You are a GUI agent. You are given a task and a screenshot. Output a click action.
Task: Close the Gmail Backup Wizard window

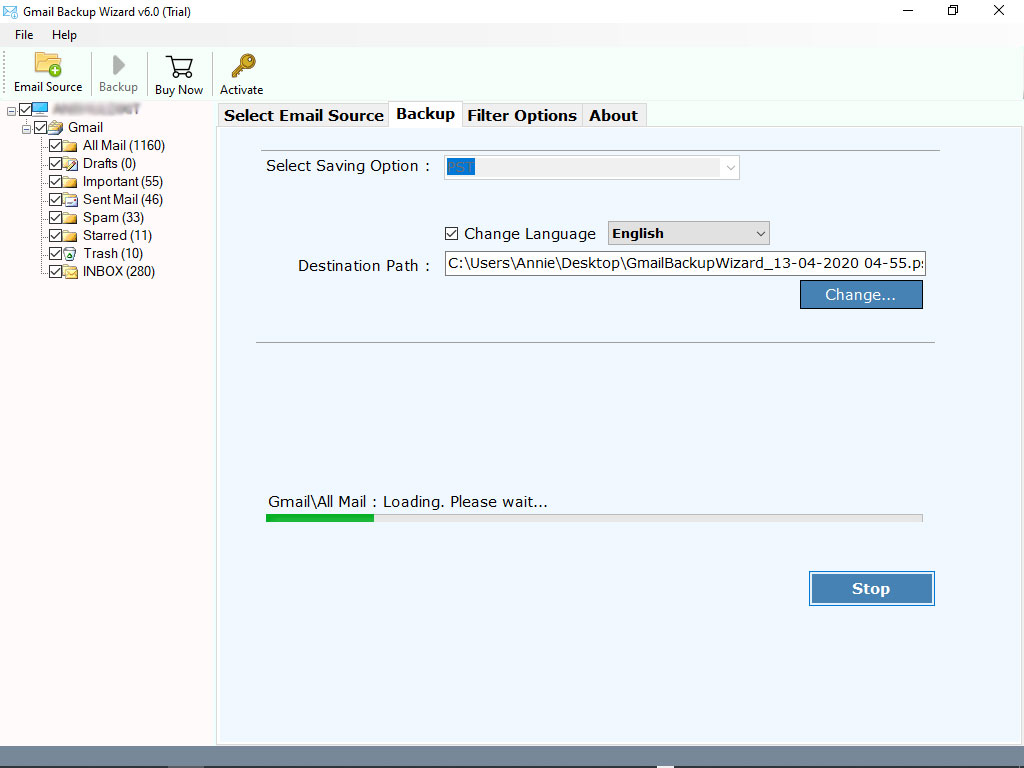coord(999,10)
